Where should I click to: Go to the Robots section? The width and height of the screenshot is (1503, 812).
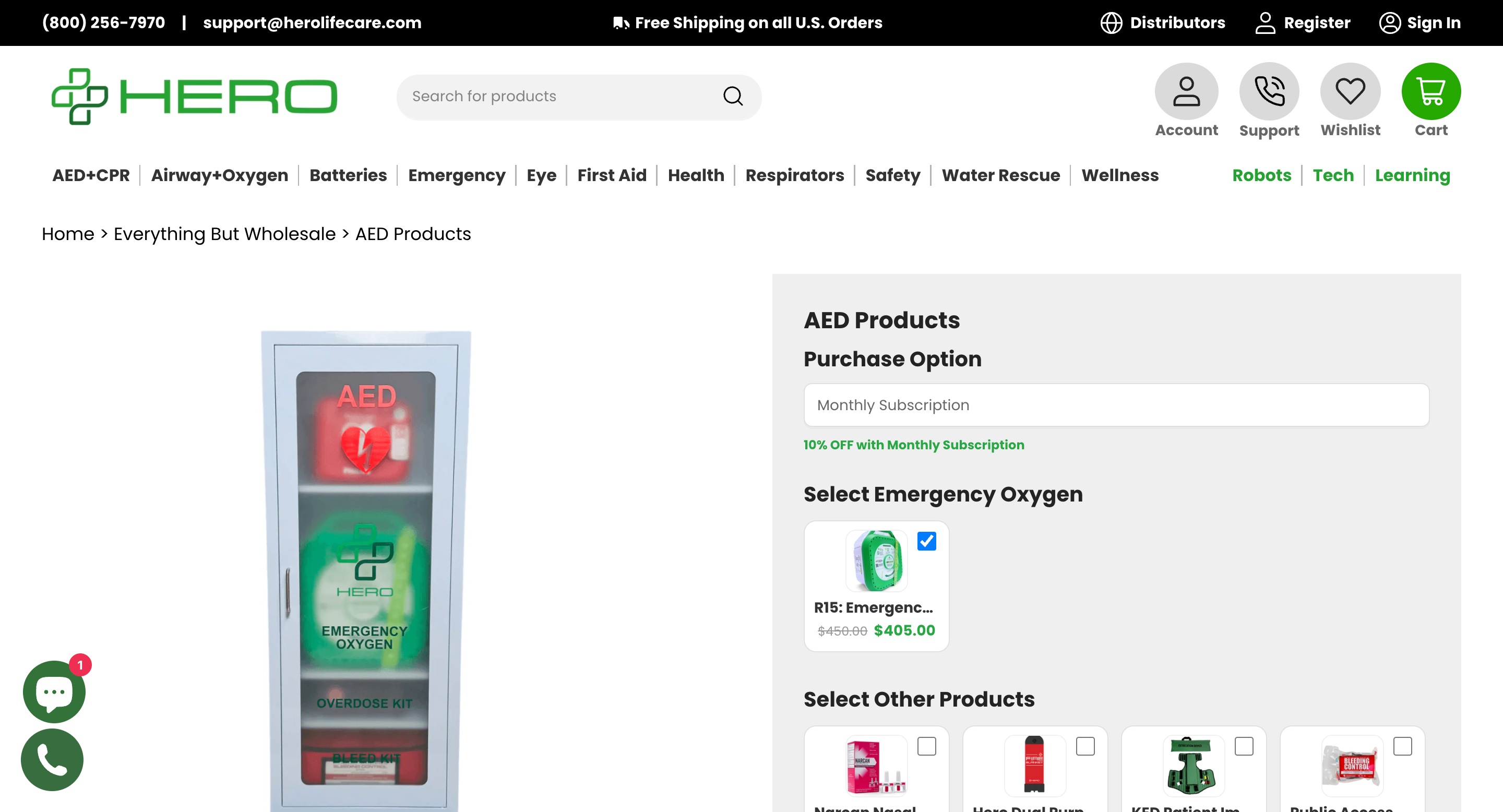coord(1261,175)
